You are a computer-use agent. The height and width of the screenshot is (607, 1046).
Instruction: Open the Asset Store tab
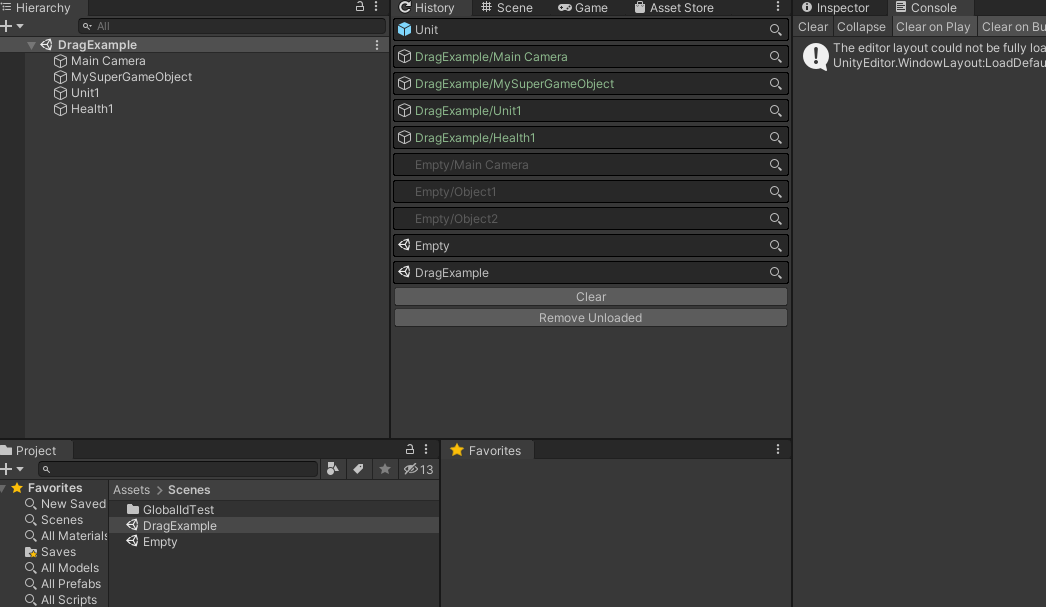pos(674,8)
